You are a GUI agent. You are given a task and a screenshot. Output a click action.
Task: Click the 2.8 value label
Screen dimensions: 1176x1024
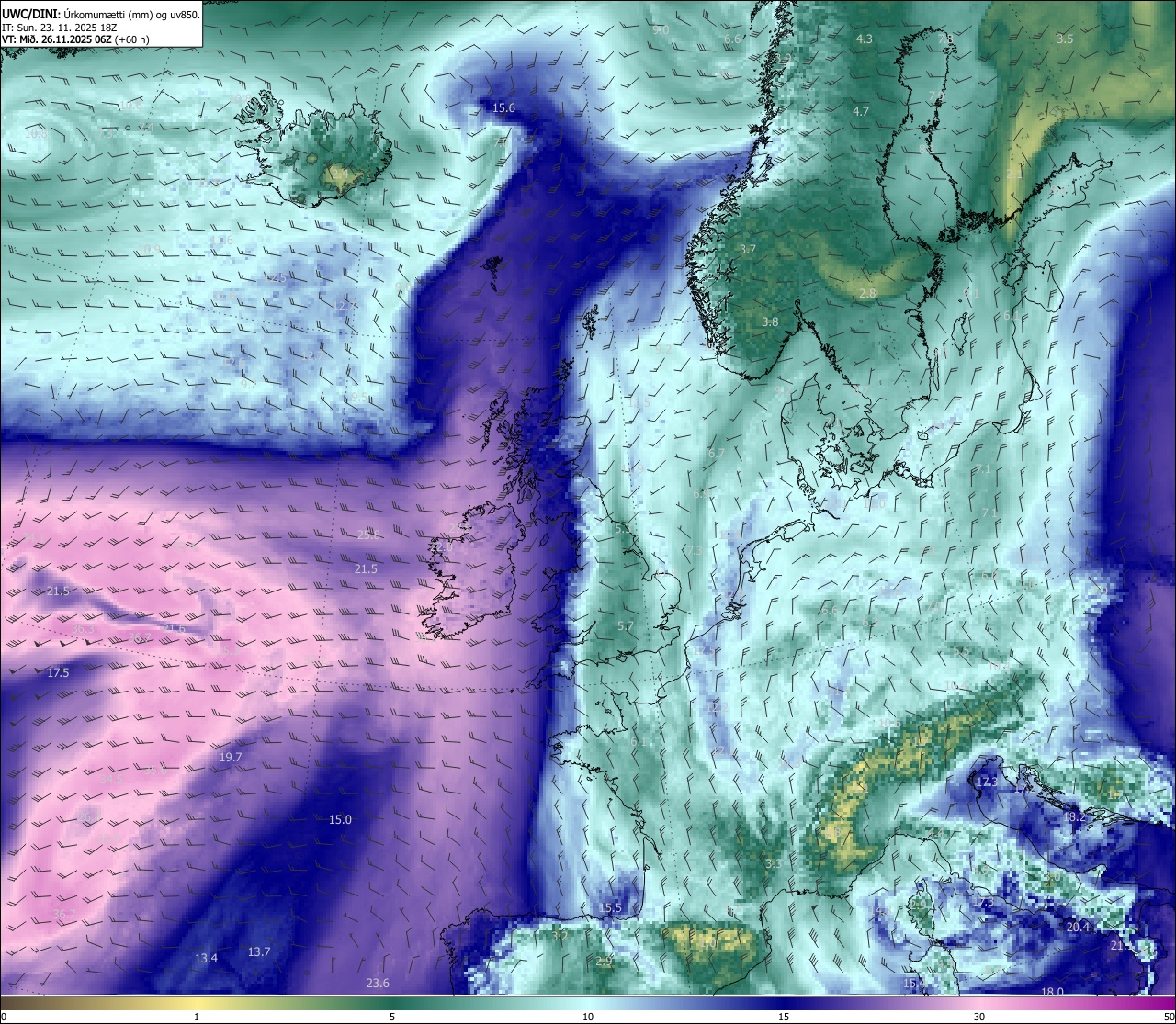867,294
